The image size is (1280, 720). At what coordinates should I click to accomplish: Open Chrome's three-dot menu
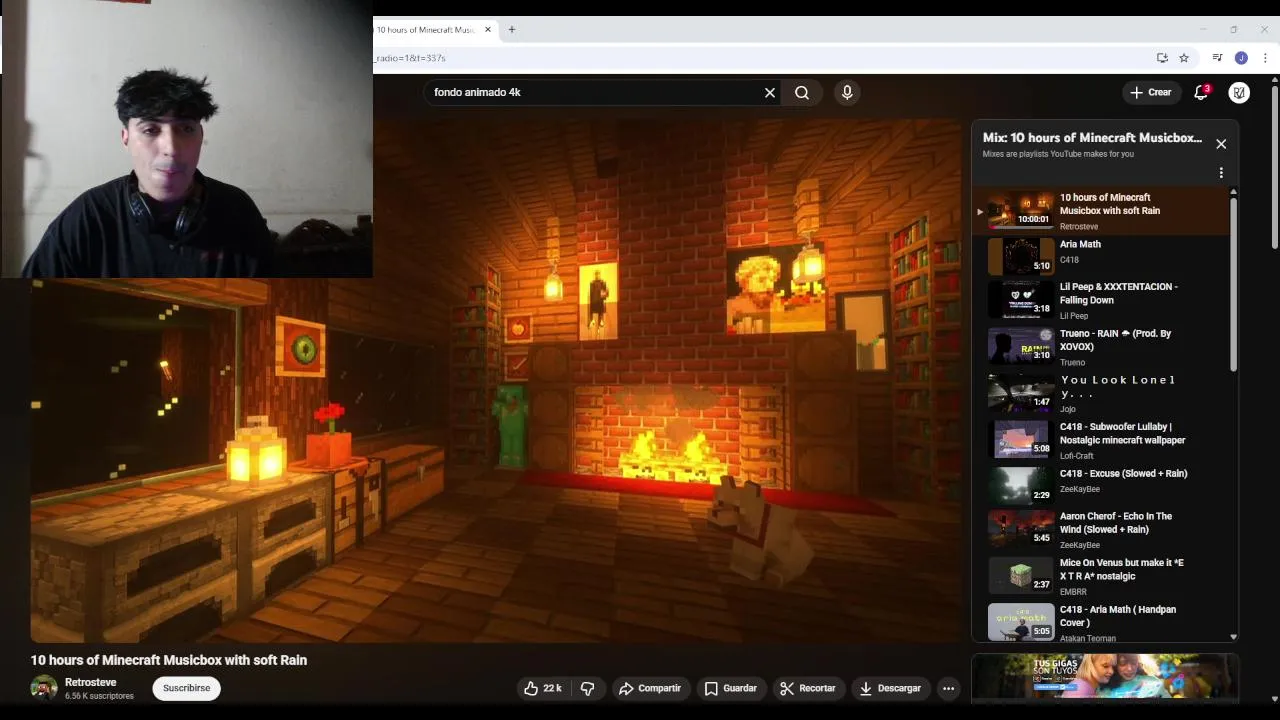(x=1265, y=58)
